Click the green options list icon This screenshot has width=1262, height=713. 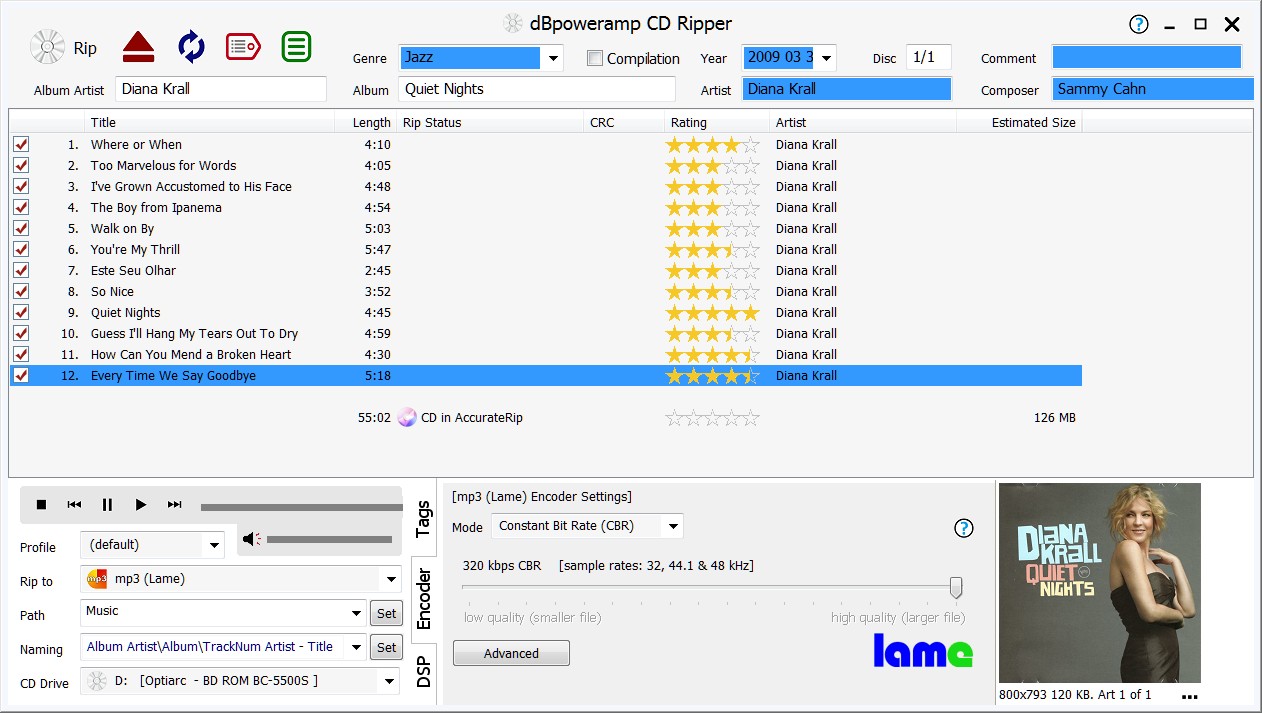click(x=296, y=47)
